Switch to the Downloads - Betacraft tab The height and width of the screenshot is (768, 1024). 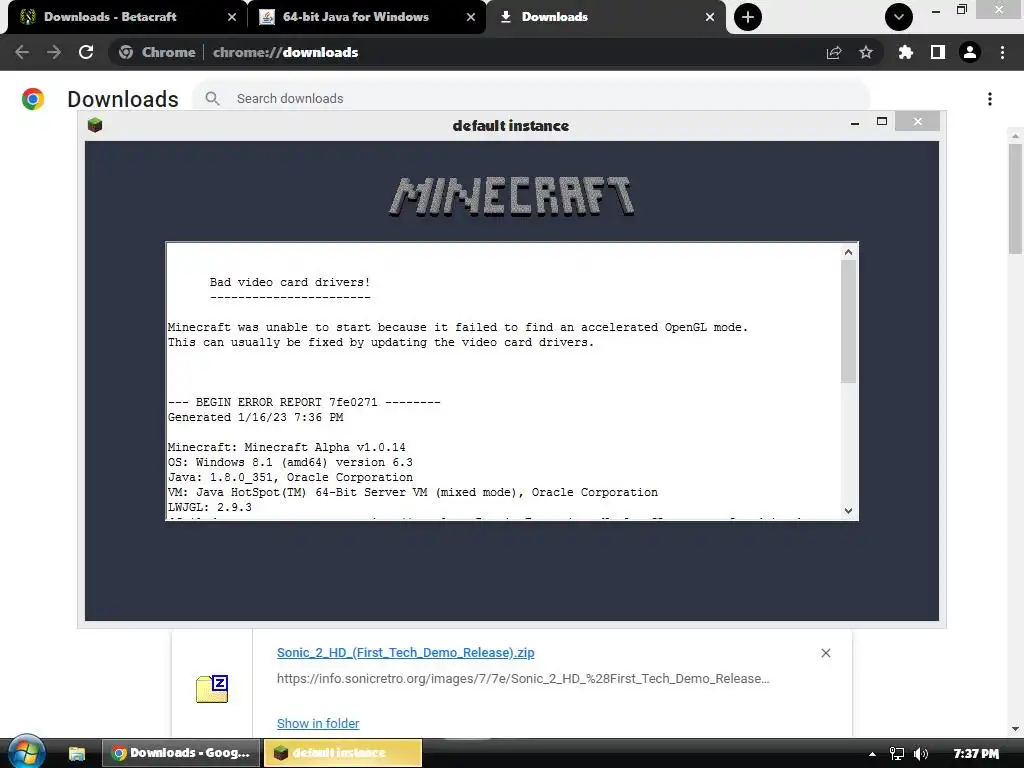124,17
